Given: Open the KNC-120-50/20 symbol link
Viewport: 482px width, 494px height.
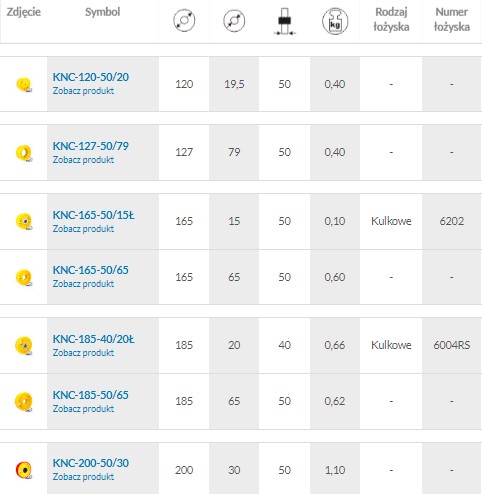Looking at the screenshot, I should (91, 77).
